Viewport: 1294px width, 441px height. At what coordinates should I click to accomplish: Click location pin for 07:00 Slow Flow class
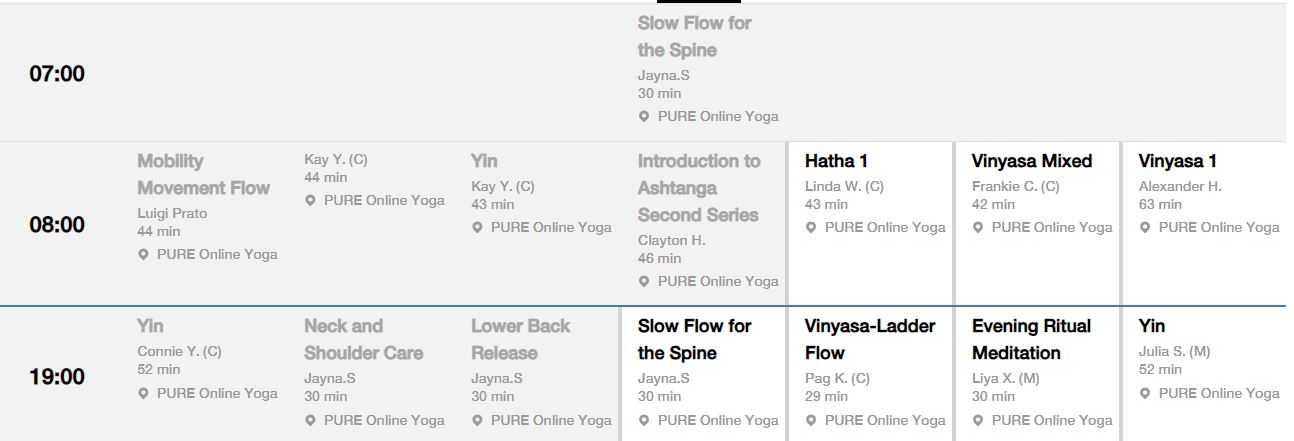coord(645,117)
